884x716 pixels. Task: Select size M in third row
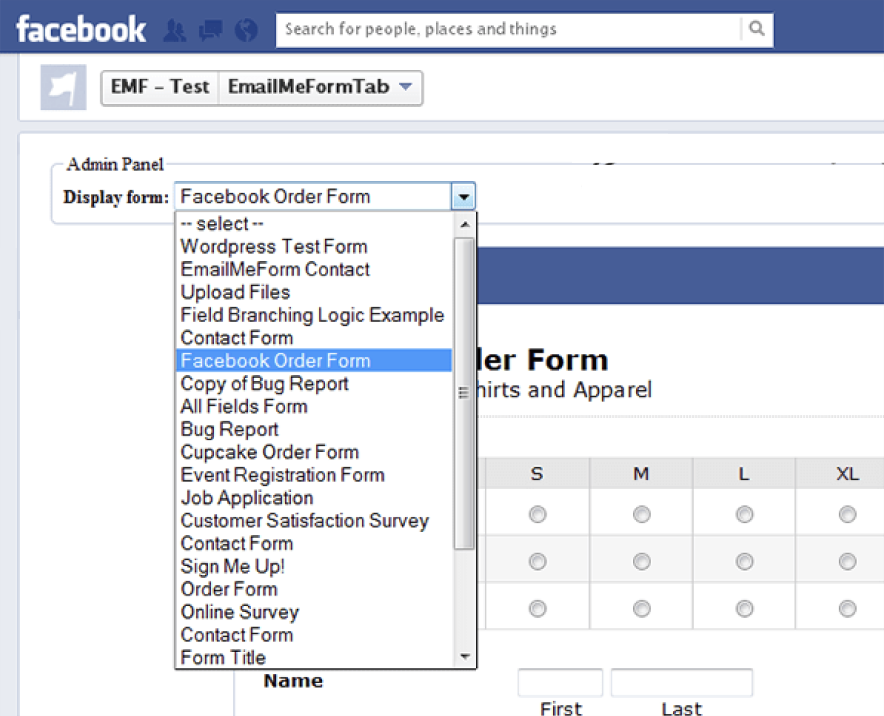pyautogui.click(x=641, y=609)
